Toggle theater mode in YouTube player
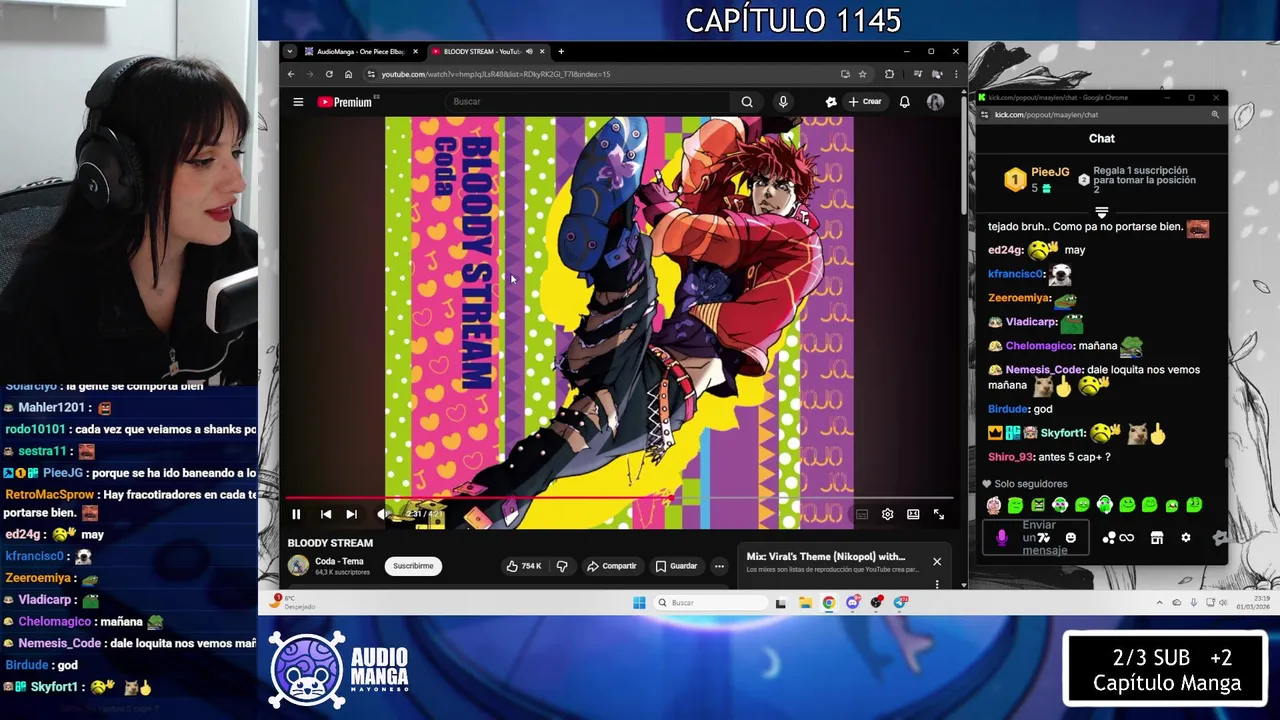Viewport: 1280px width, 720px height. coord(913,514)
